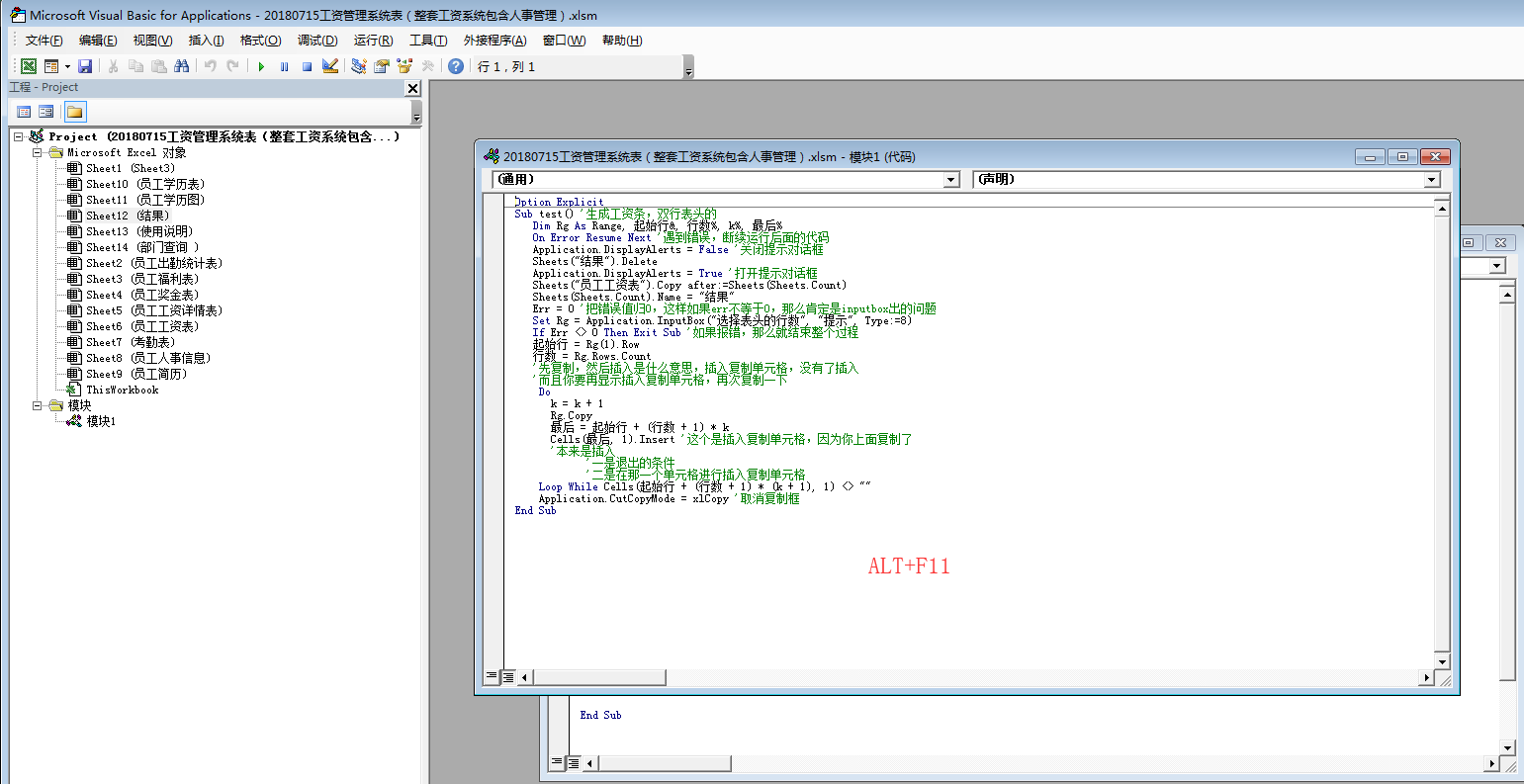Image resolution: width=1524 pixels, height=784 pixels.
Task: Click View Code icon in Project panel
Action: pyautogui.click(x=24, y=112)
